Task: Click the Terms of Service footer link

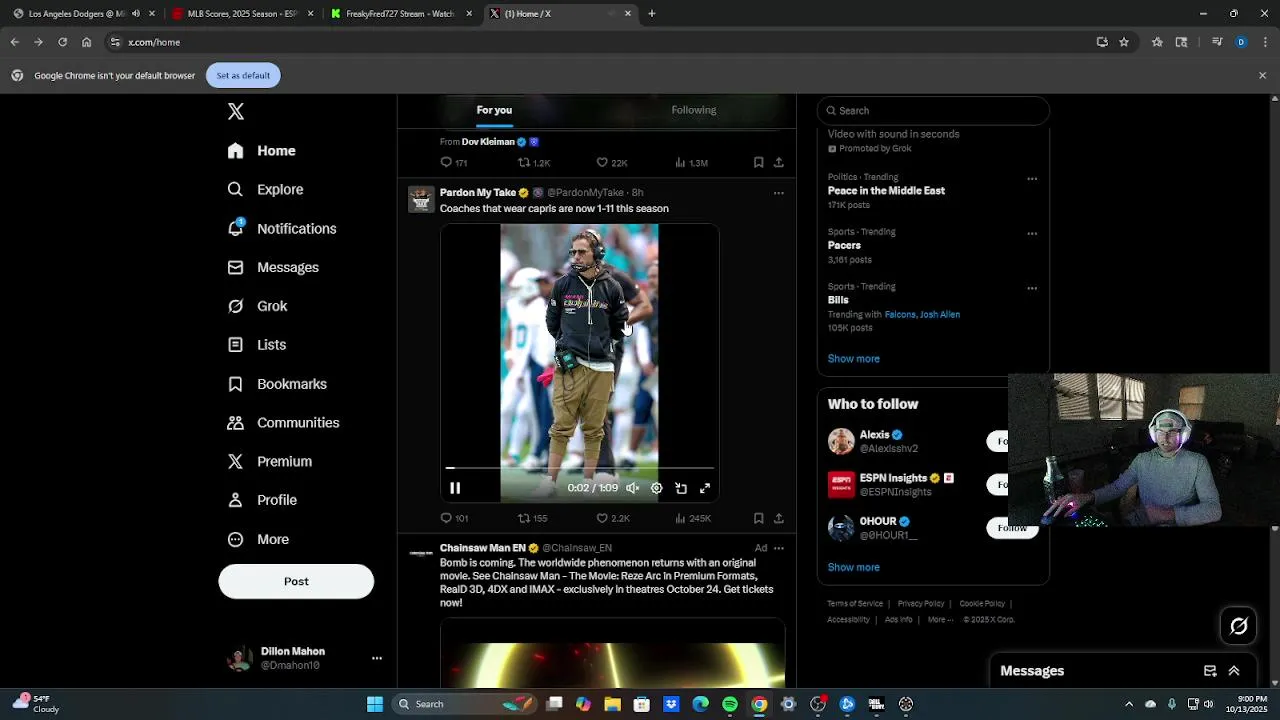Action: tap(855, 604)
